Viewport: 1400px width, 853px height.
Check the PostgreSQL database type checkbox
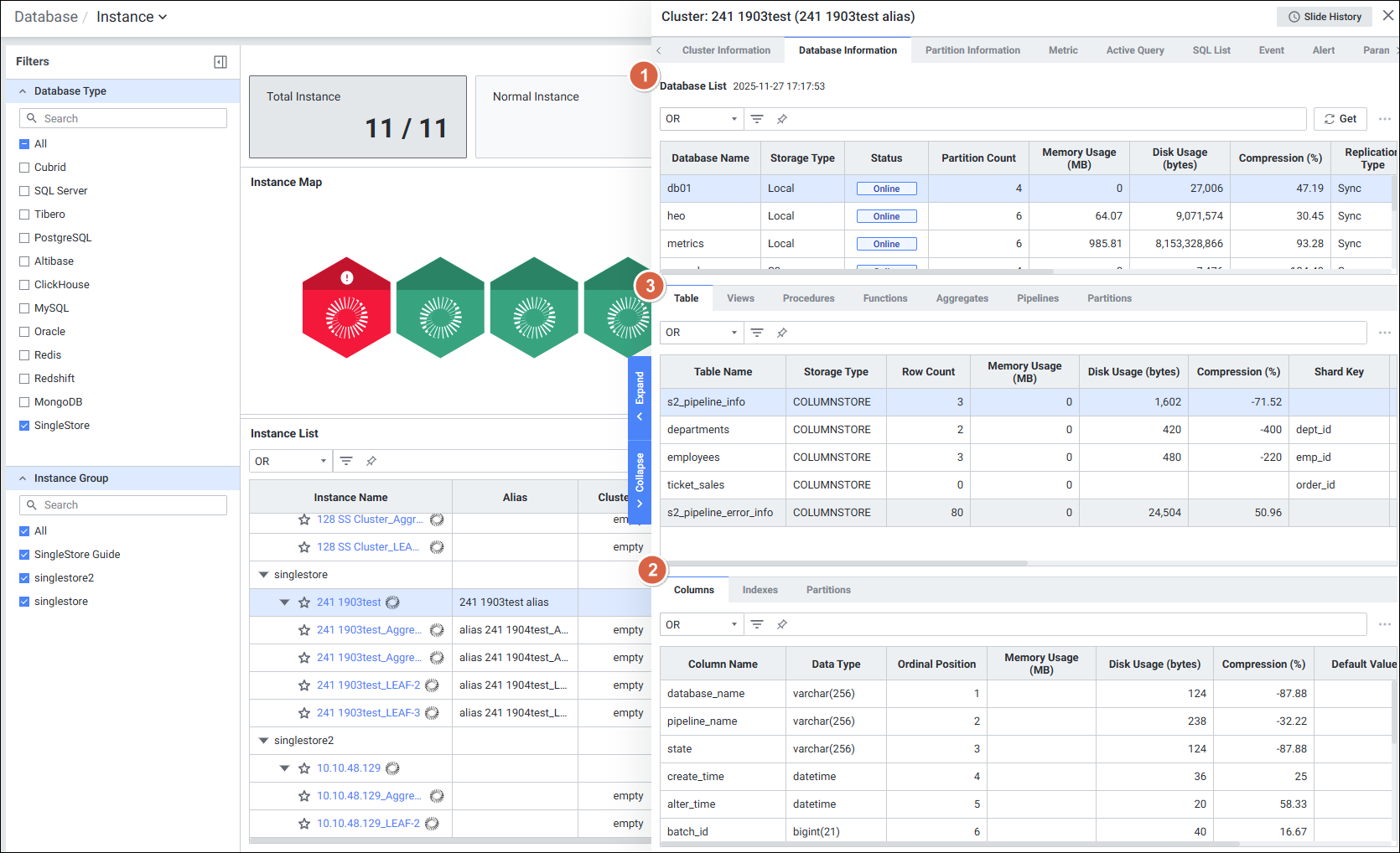tap(24, 238)
